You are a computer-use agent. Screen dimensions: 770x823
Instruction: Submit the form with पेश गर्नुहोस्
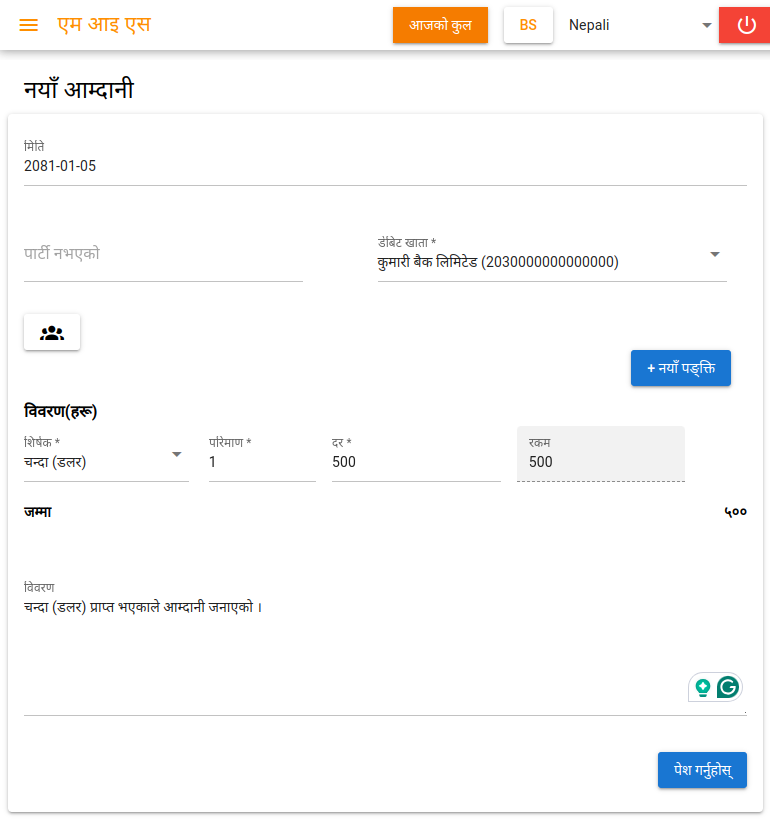coord(702,770)
